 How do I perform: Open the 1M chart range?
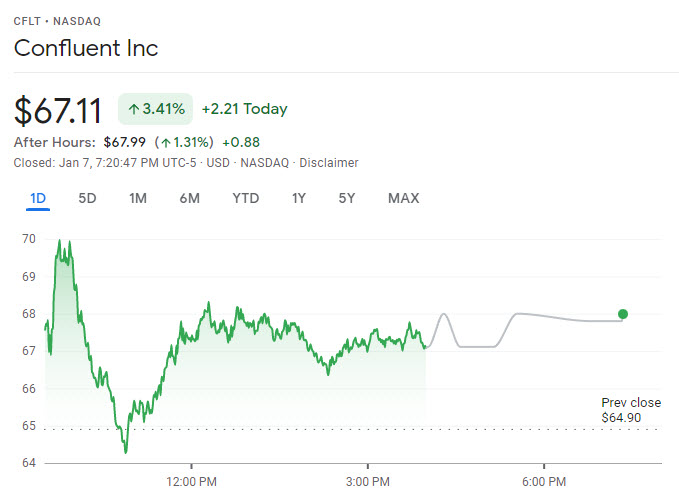click(138, 198)
